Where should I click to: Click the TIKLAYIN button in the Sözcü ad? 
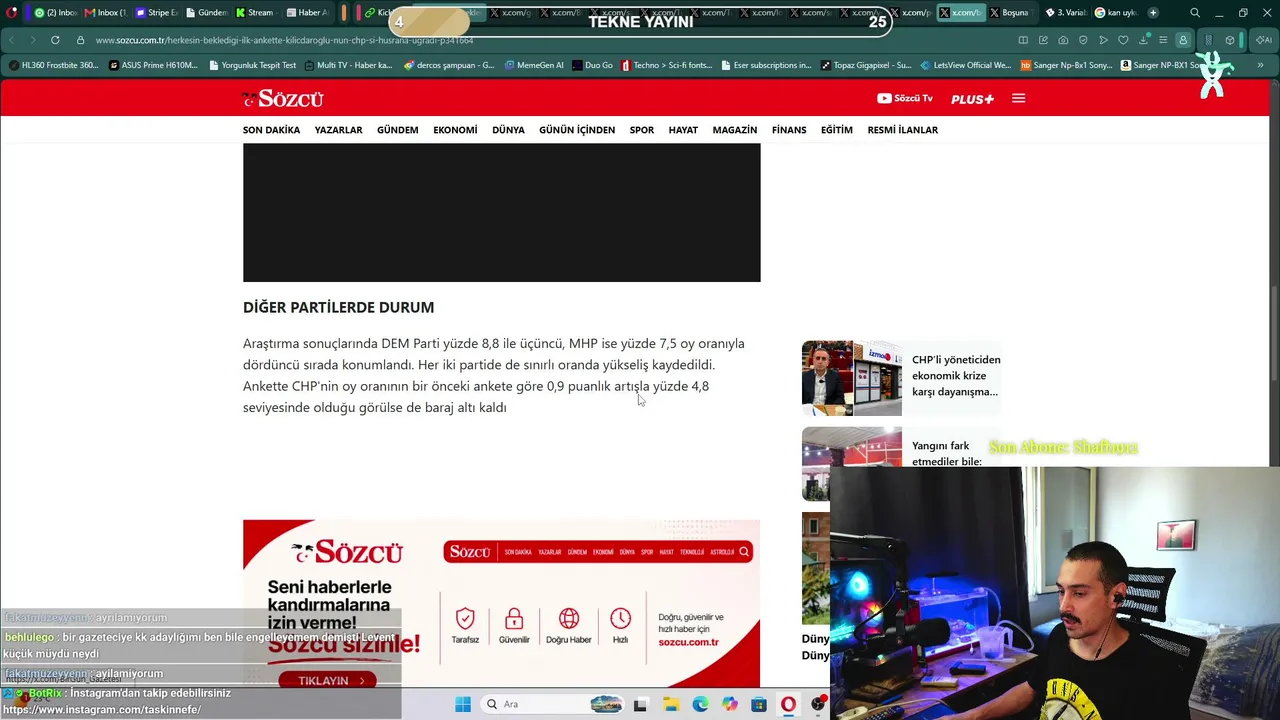click(x=330, y=680)
